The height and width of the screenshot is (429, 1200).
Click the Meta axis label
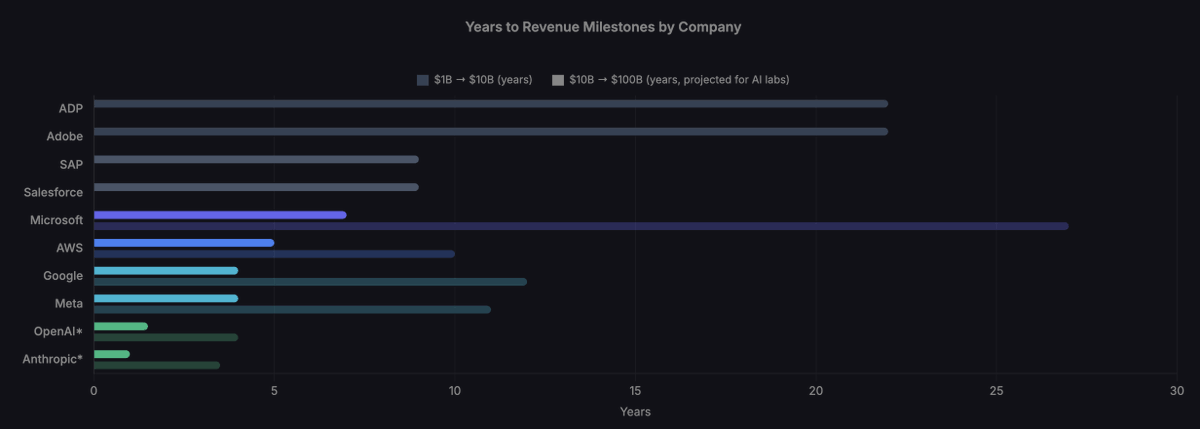(x=69, y=303)
